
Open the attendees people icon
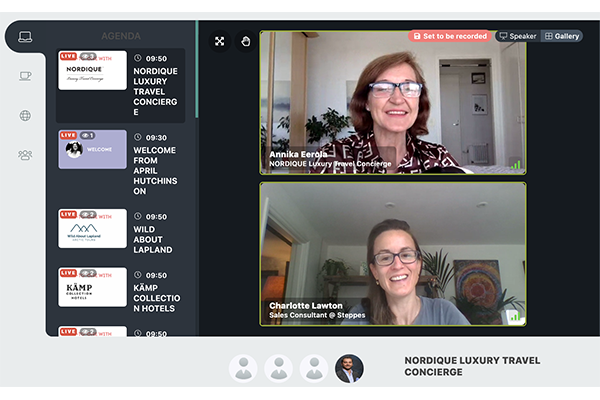[25, 155]
